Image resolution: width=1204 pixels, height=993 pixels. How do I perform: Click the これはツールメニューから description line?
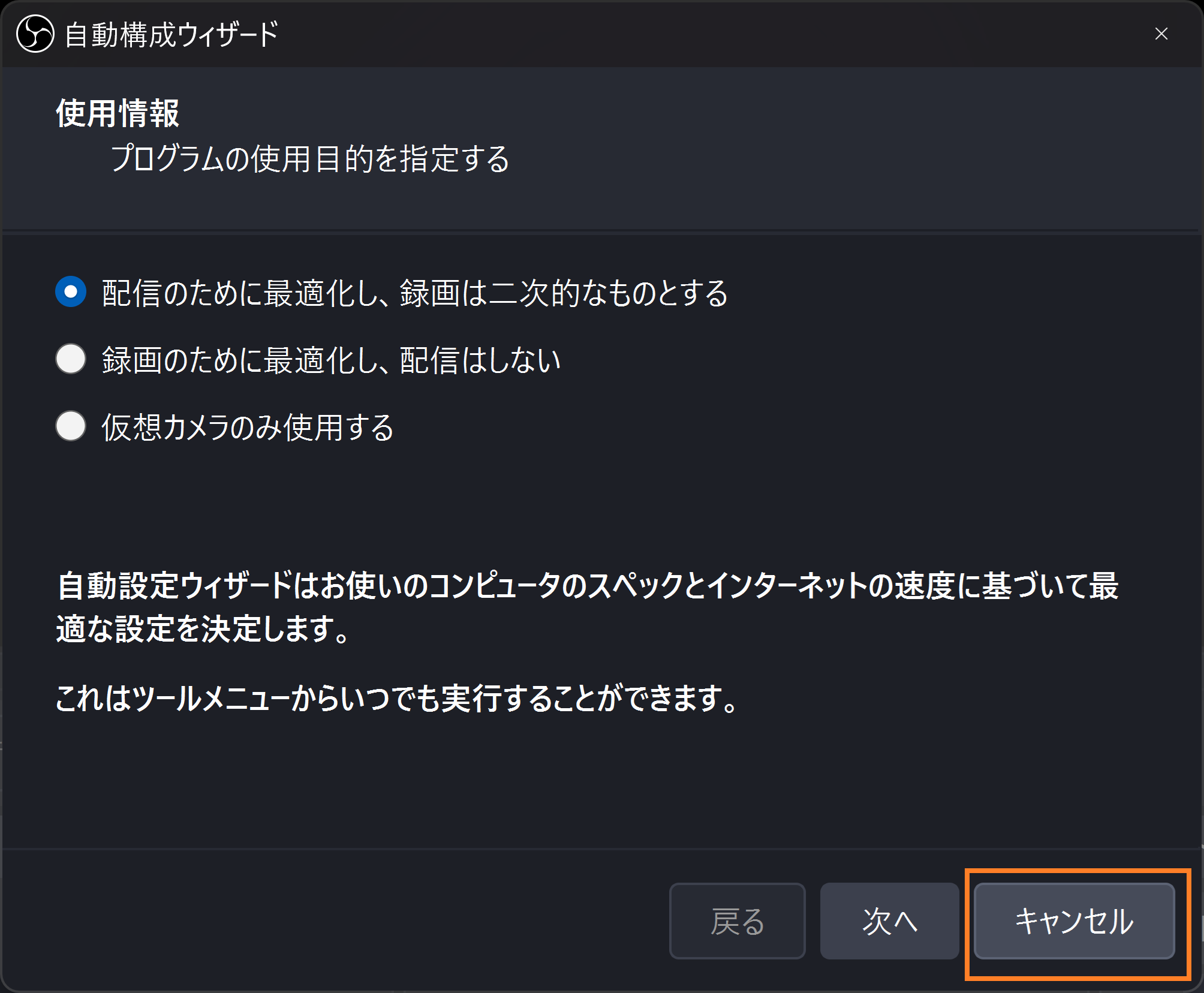(397, 699)
